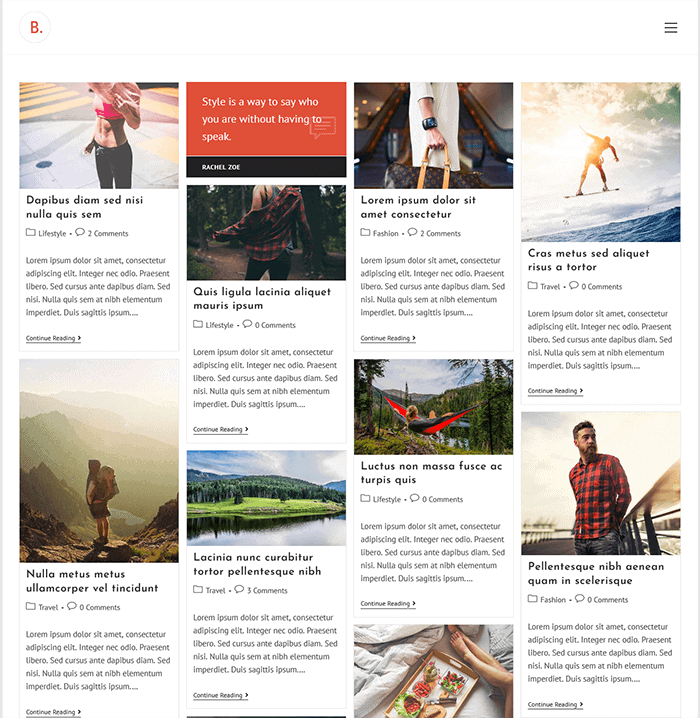Click folder icon beside Lifestyle under Dapibus post
The width and height of the screenshot is (700, 718).
[31, 233]
